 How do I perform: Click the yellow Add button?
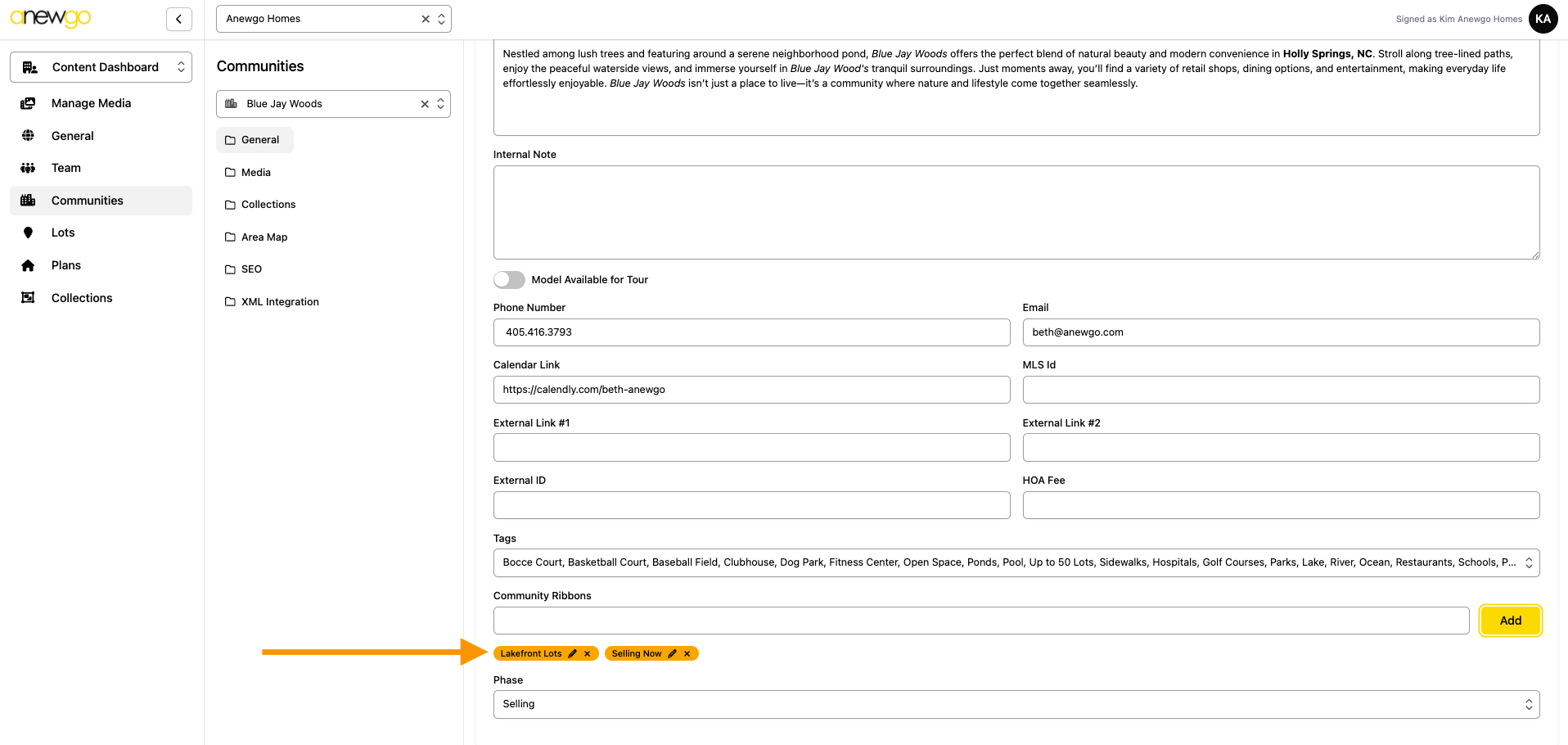[x=1510, y=621]
